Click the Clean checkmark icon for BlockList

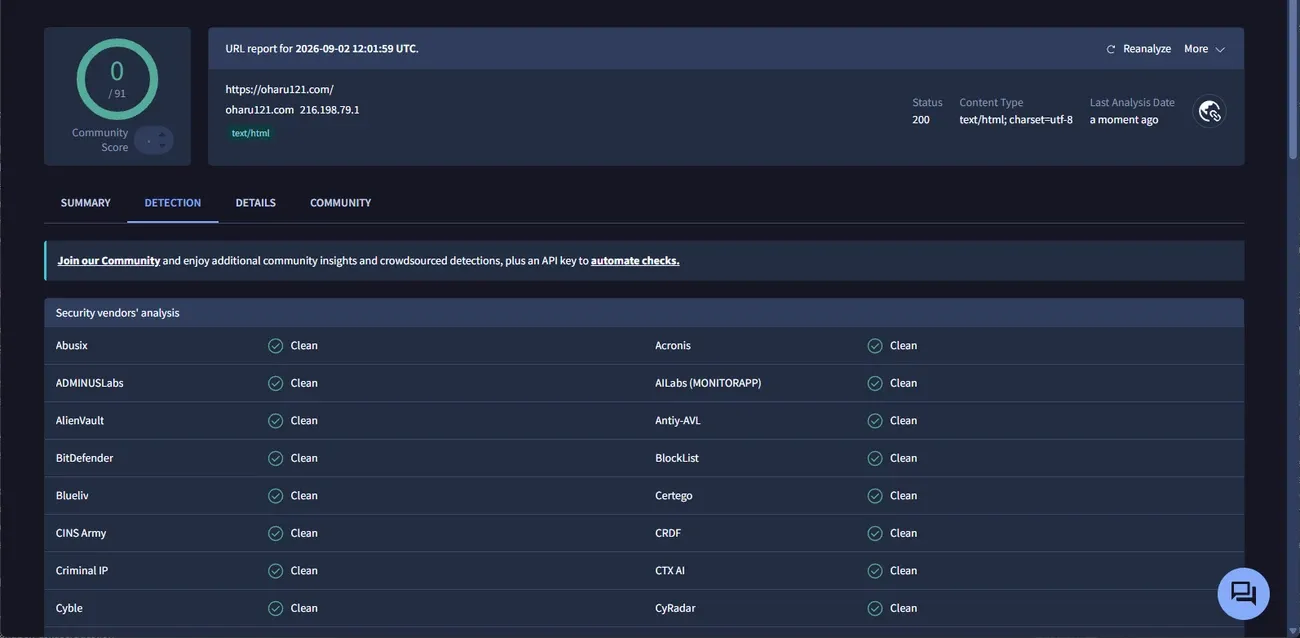pos(875,458)
